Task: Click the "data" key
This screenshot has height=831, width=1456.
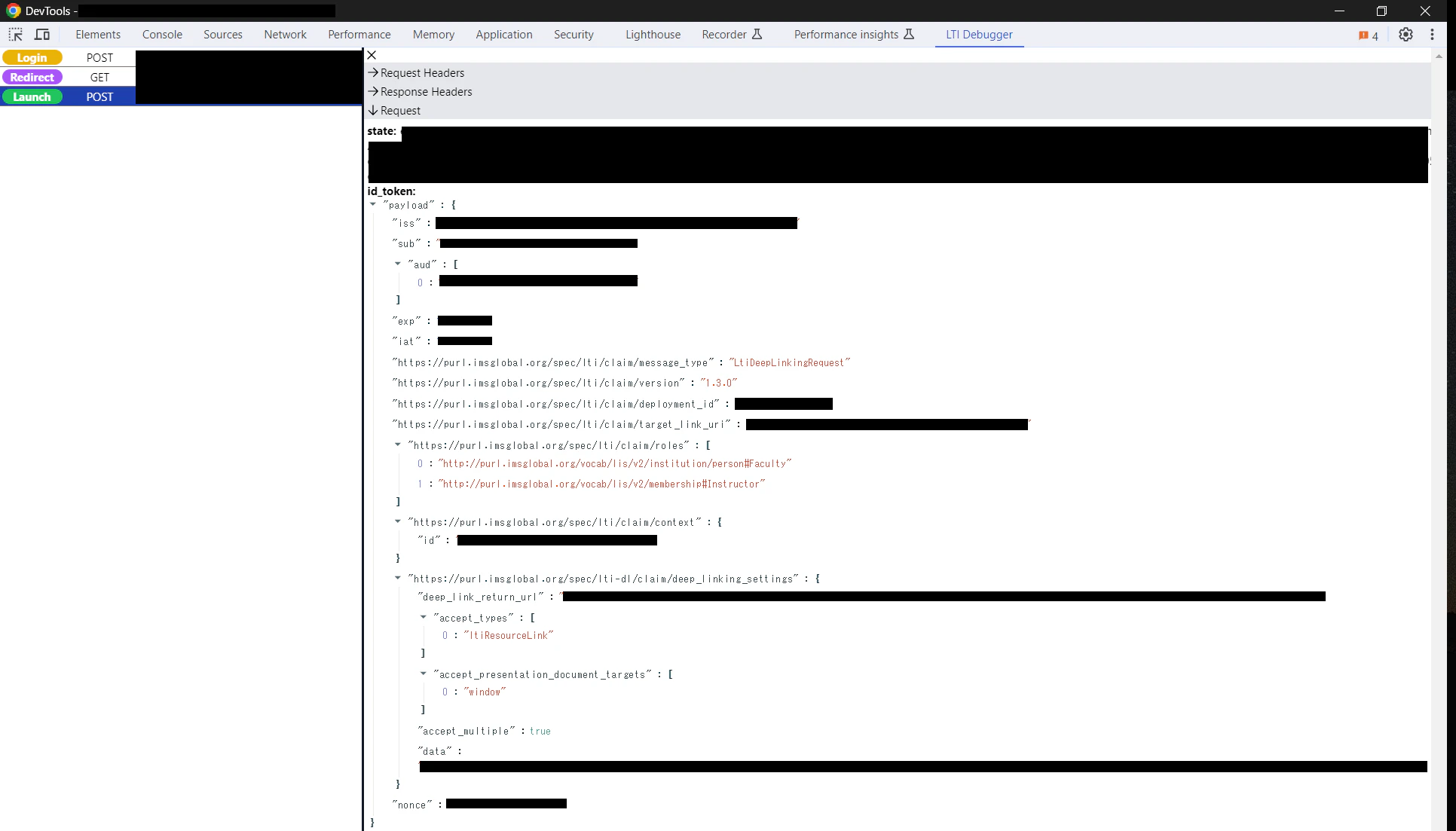Action: [x=435, y=752]
